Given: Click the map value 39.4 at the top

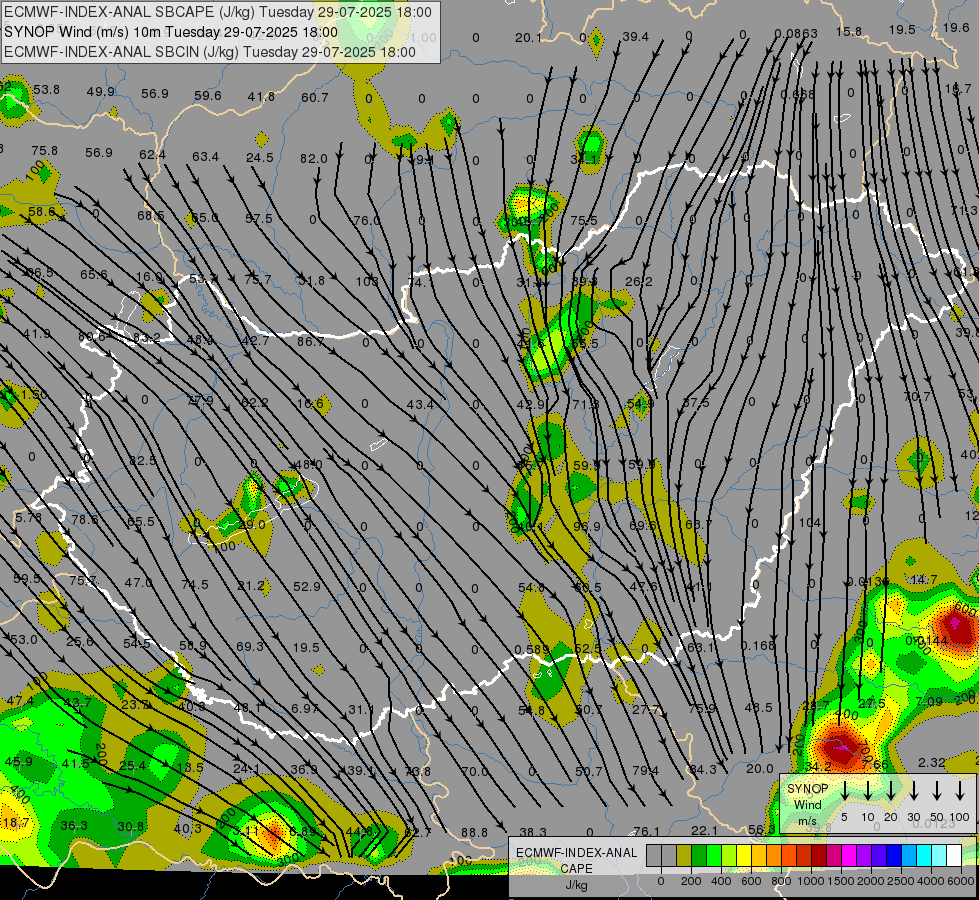Looking at the screenshot, I should (x=636, y=37).
